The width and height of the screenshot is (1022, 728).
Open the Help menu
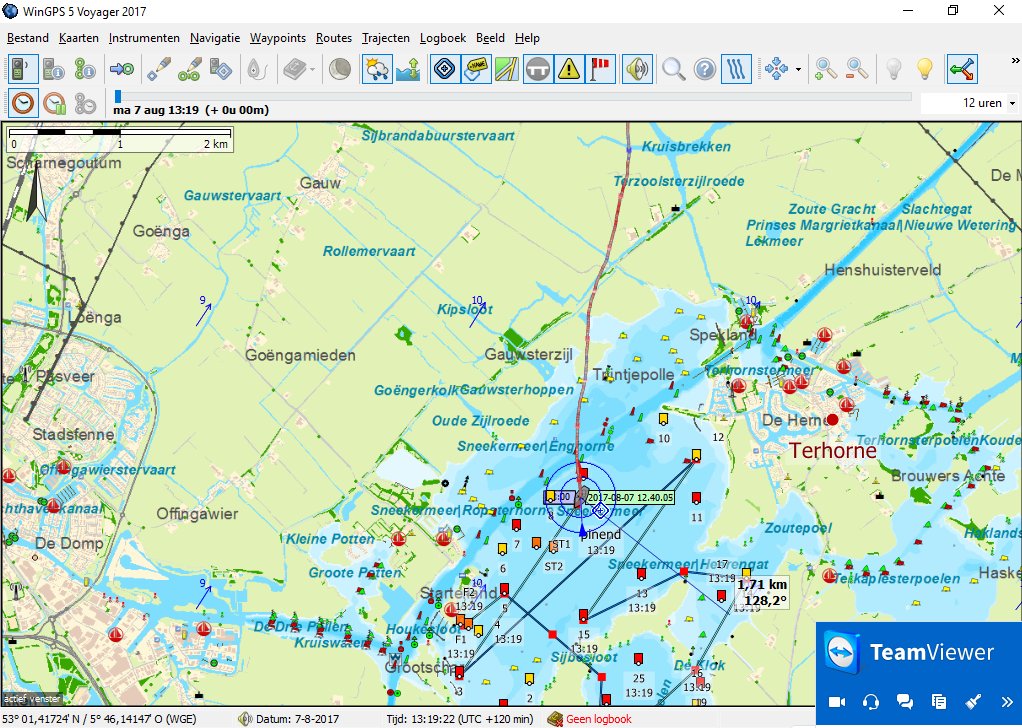click(x=527, y=38)
